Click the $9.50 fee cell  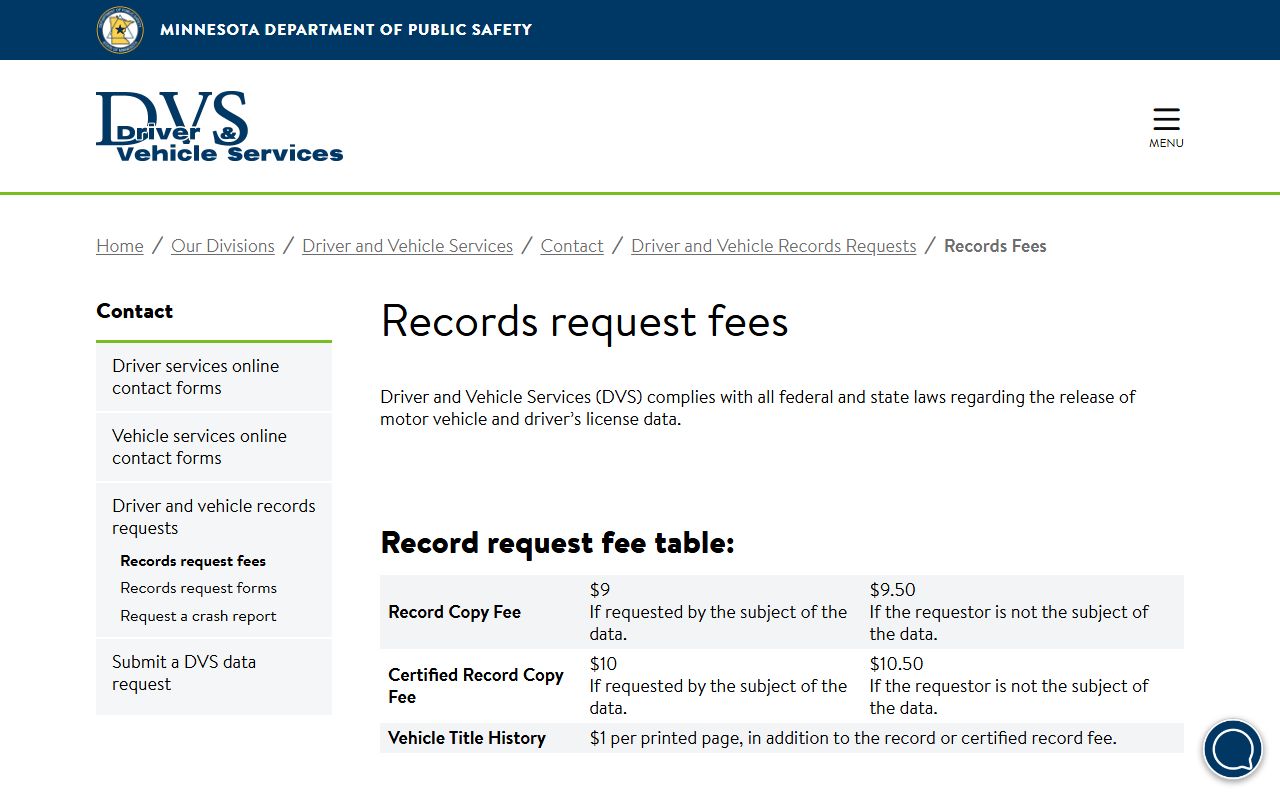[x=1022, y=612]
